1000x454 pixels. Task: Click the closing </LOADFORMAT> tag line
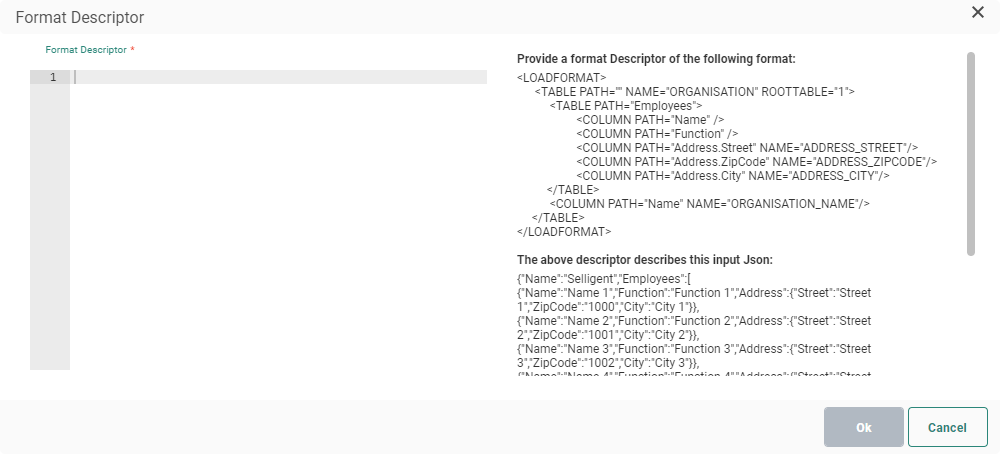[564, 231]
